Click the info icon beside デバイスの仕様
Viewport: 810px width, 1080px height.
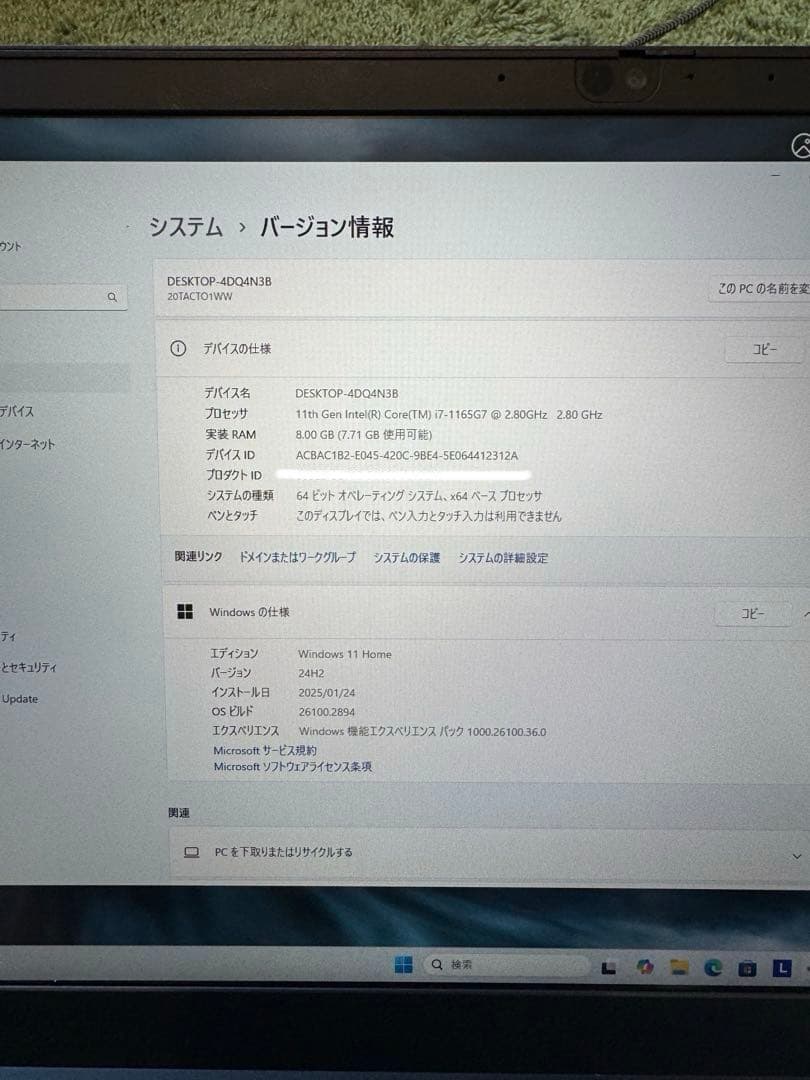(x=178, y=349)
